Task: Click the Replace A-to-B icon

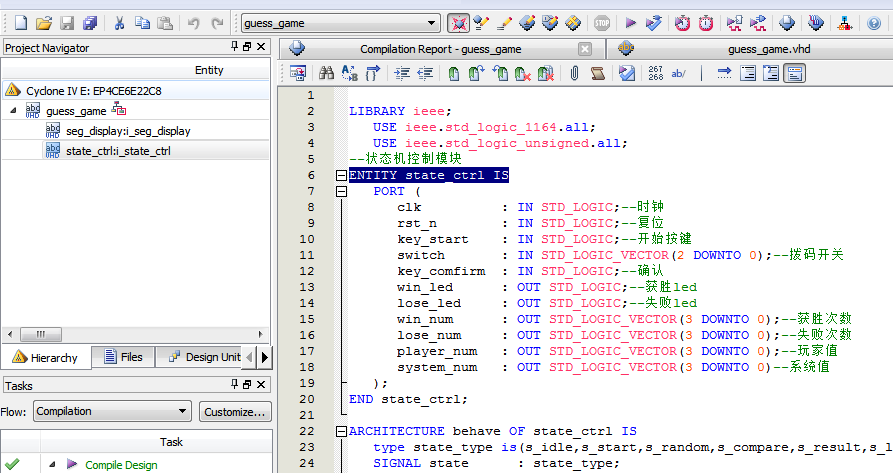Action: click(349, 73)
